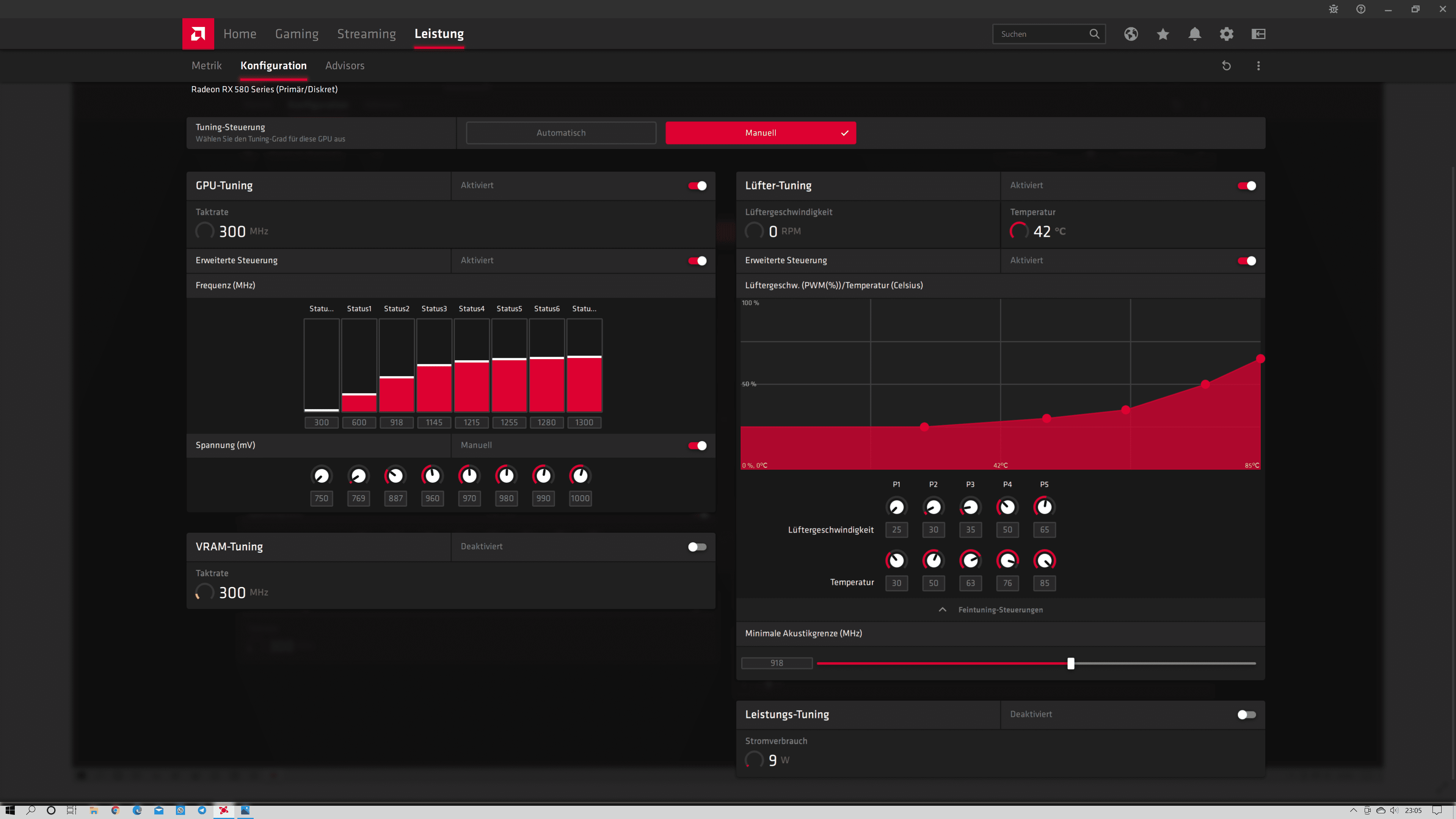Toggle GPU Erweiterte Steuerung switch
Viewport: 1456px width, 819px height.
point(697,260)
